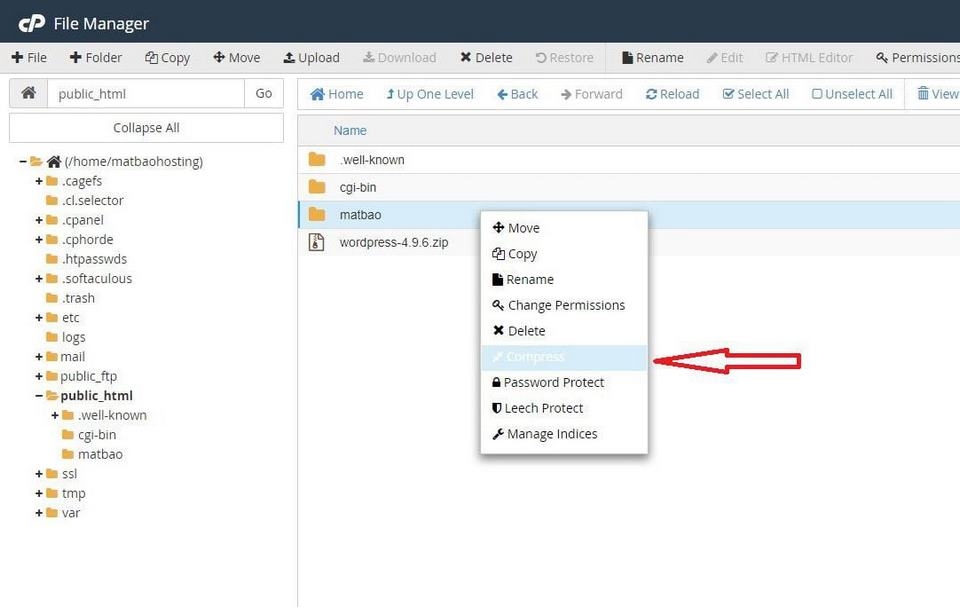Expand the ssl tree folder
Viewport: 960px width, 607px height.
coord(39,474)
